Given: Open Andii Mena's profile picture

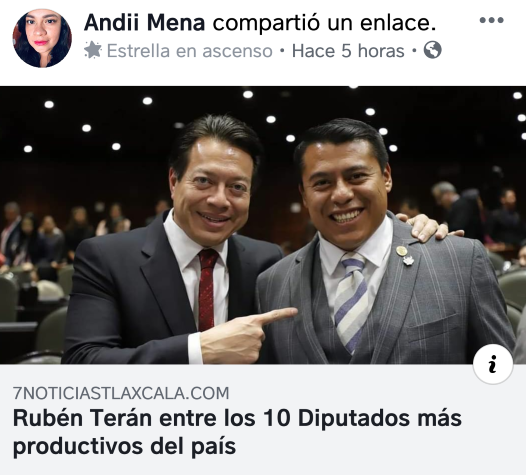Looking at the screenshot, I should 42,38.
